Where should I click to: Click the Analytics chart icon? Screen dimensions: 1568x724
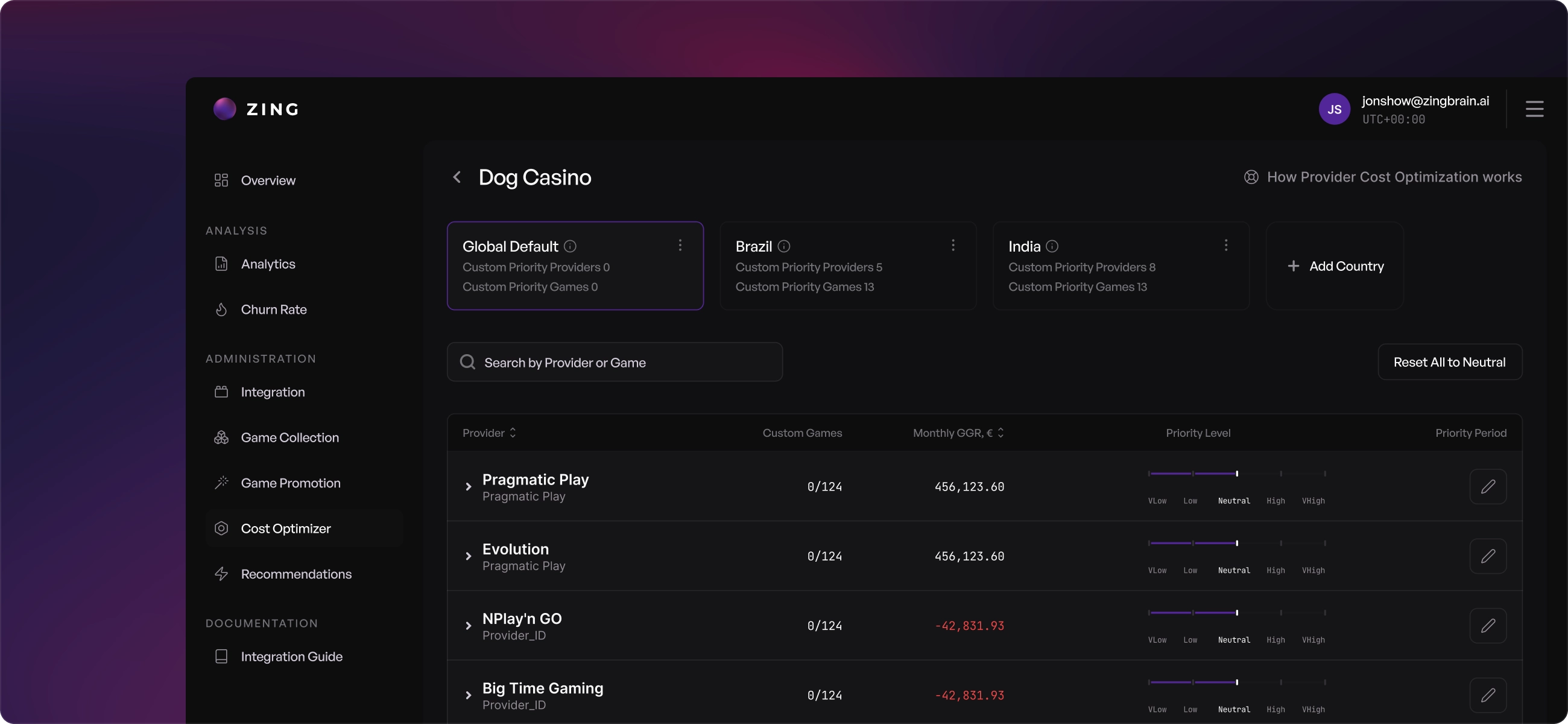(221, 264)
